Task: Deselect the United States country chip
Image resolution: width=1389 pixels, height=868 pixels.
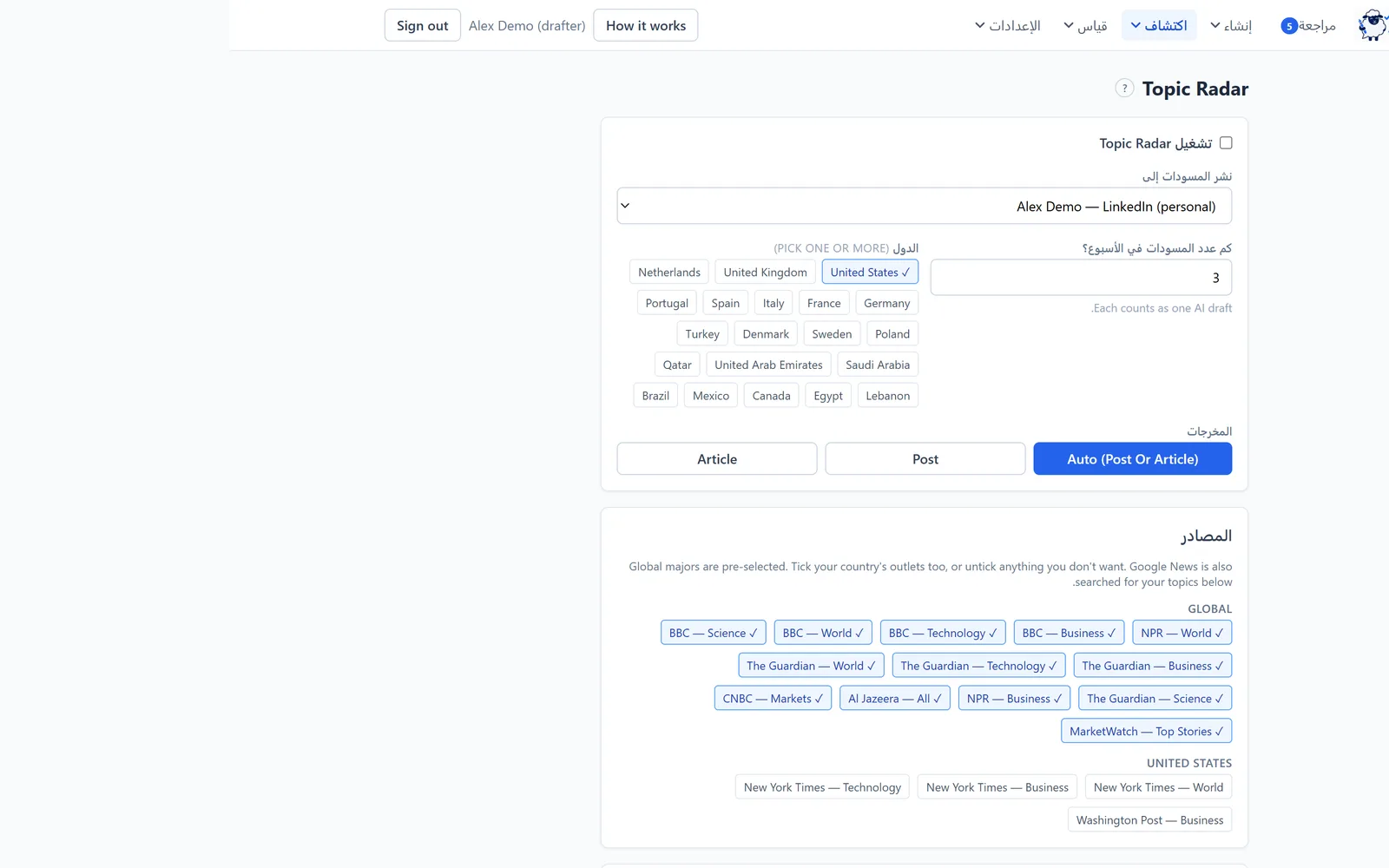Action: 870,273
